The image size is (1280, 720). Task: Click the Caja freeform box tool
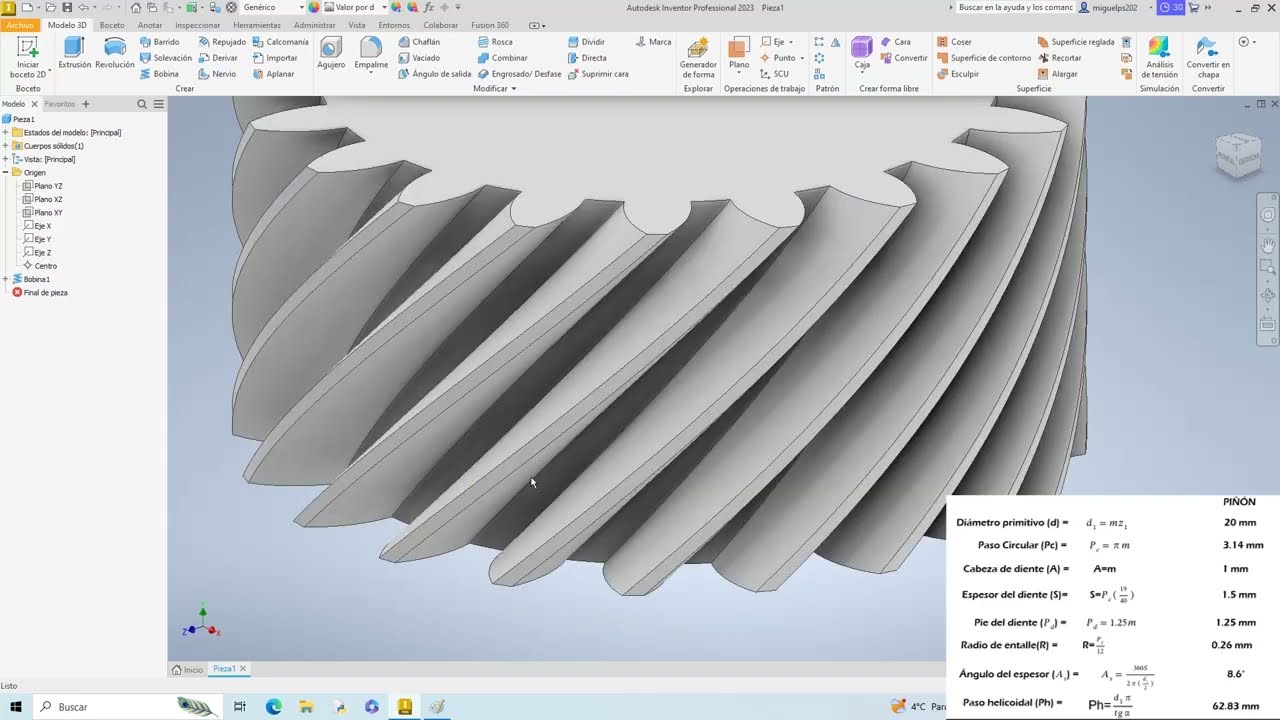tap(862, 54)
